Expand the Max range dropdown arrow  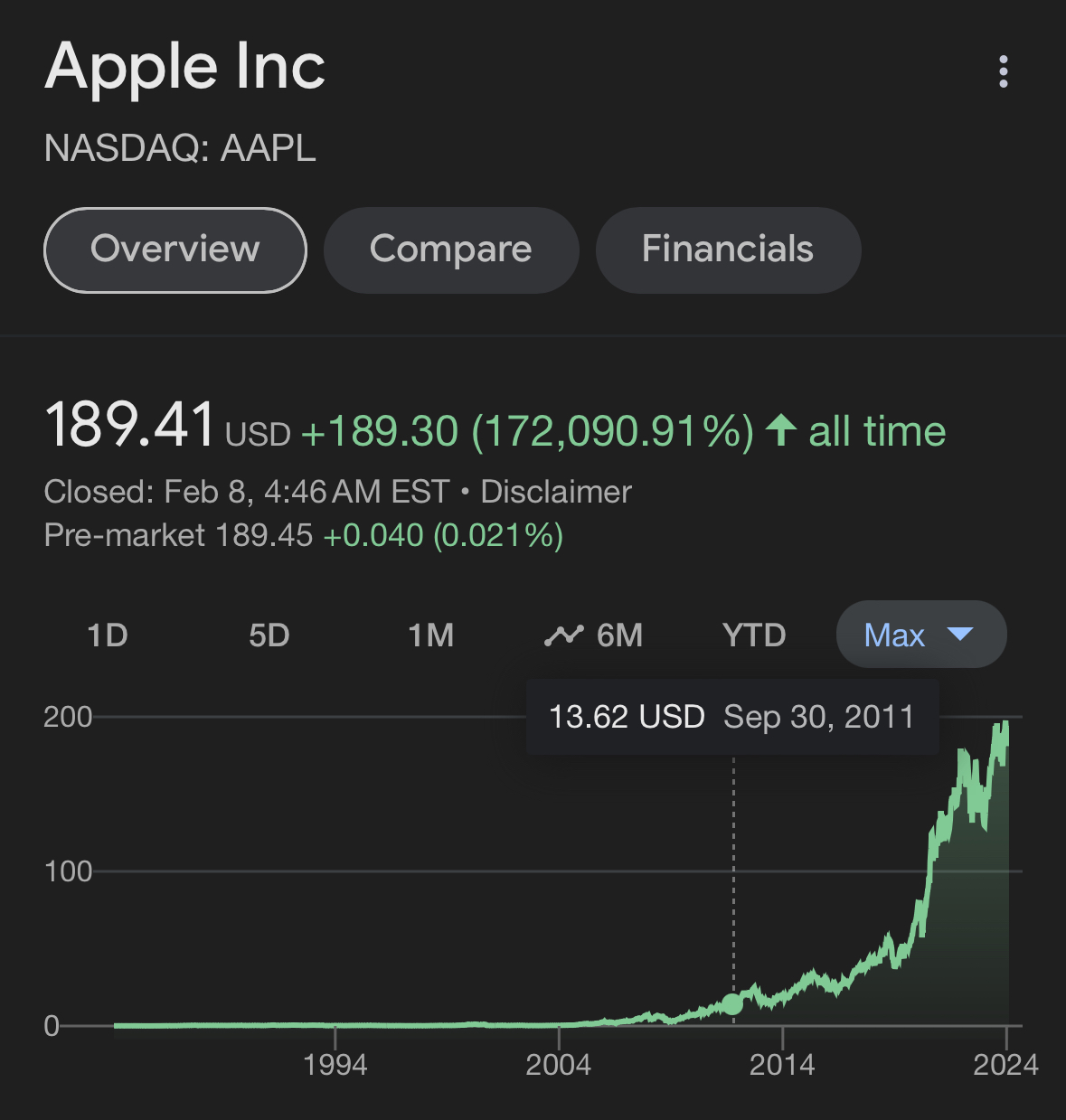tap(959, 635)
